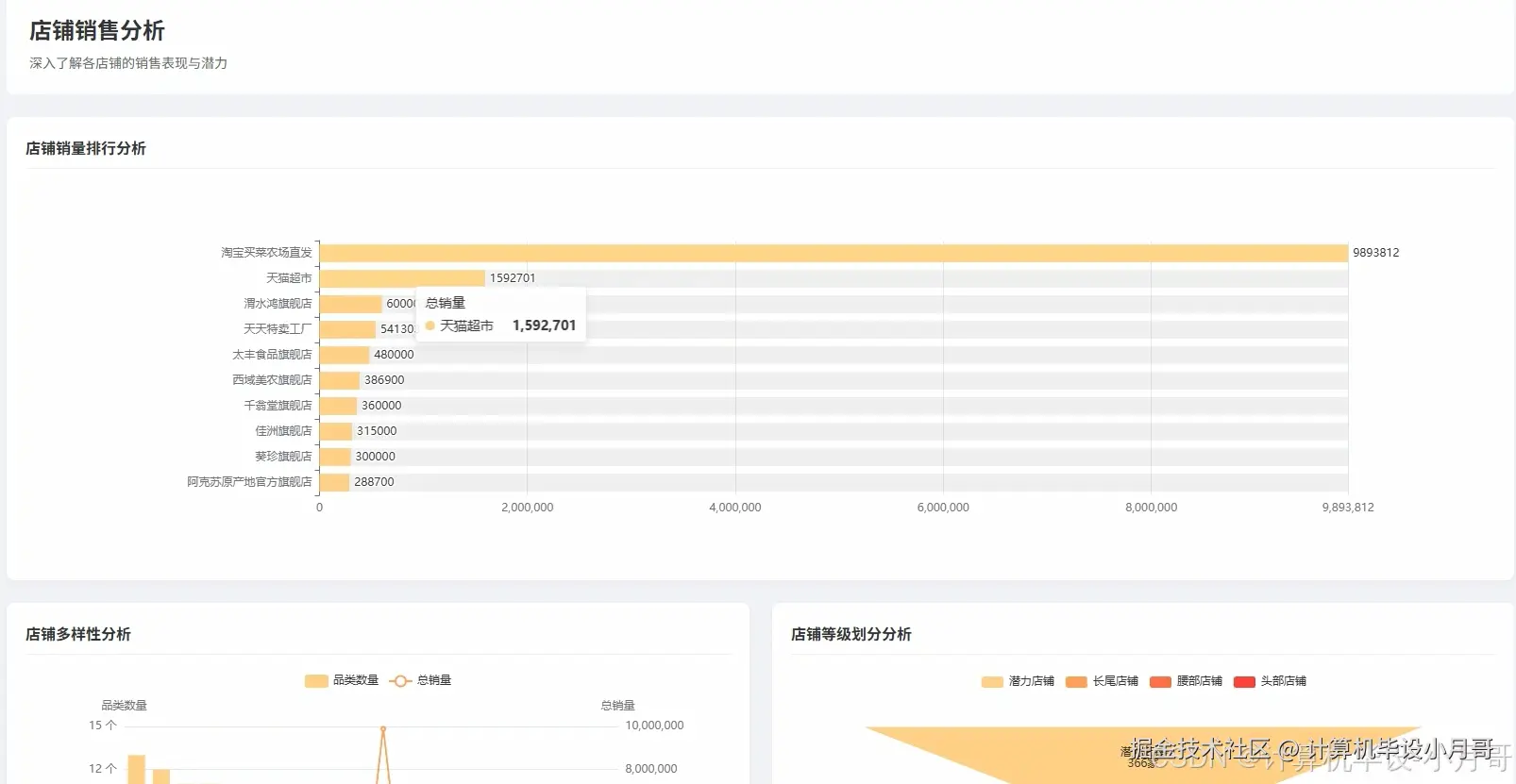Toggle the 头部店铺 legend entry
This screenshot has width=1516, height=784.
point(1270,681)
